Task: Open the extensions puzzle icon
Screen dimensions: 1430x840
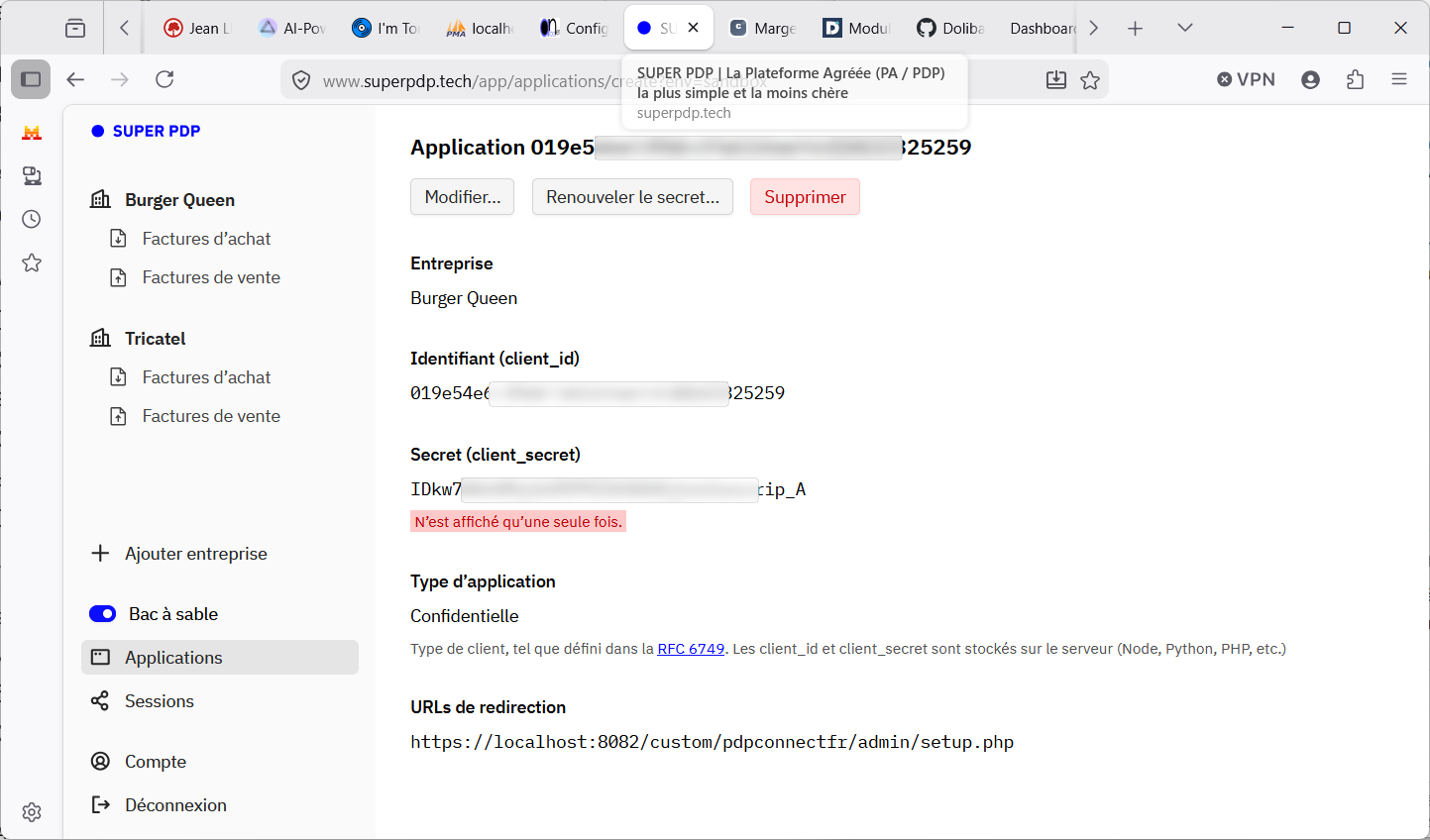Action: coord(1356,79)
